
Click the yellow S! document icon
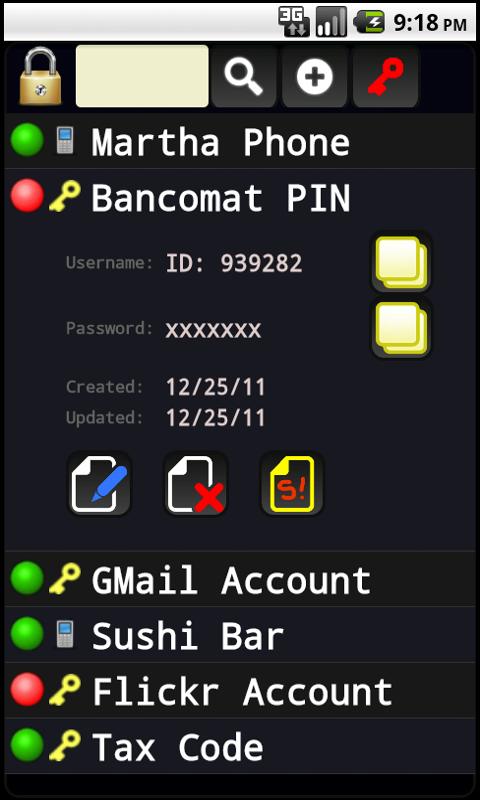point(292,484)
